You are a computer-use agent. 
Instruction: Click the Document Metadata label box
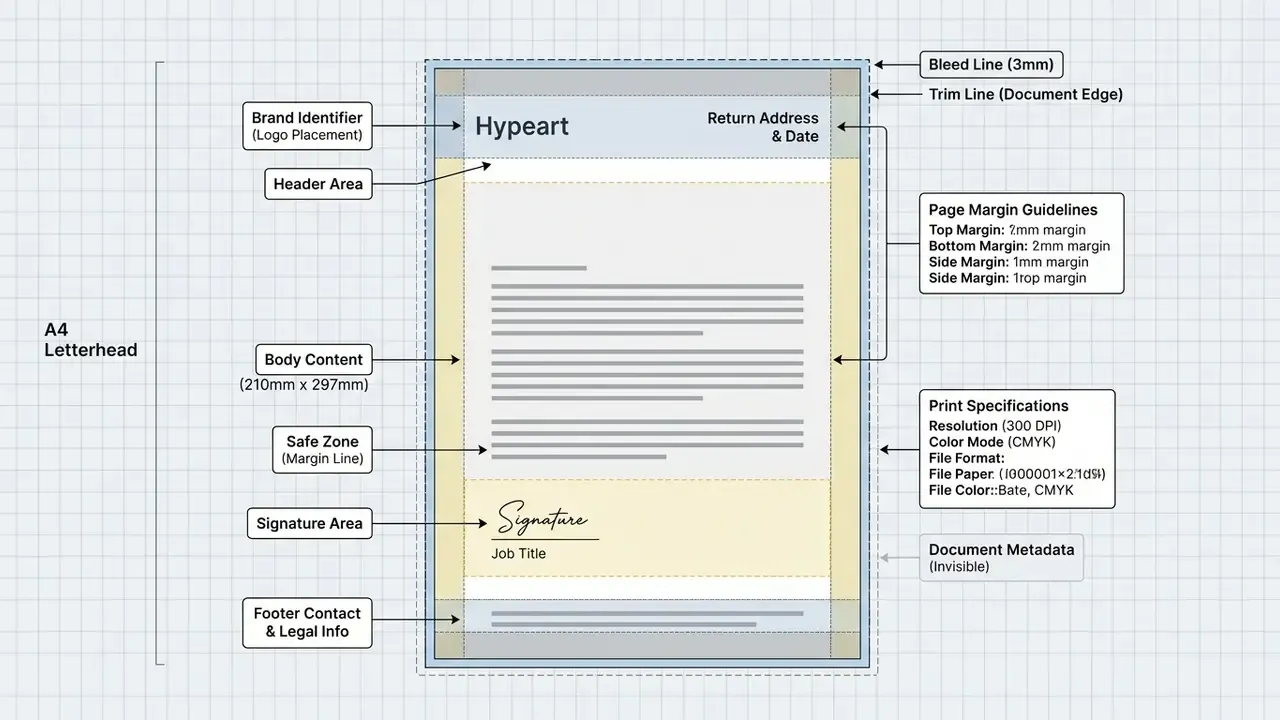click(x=1001, y=557)
